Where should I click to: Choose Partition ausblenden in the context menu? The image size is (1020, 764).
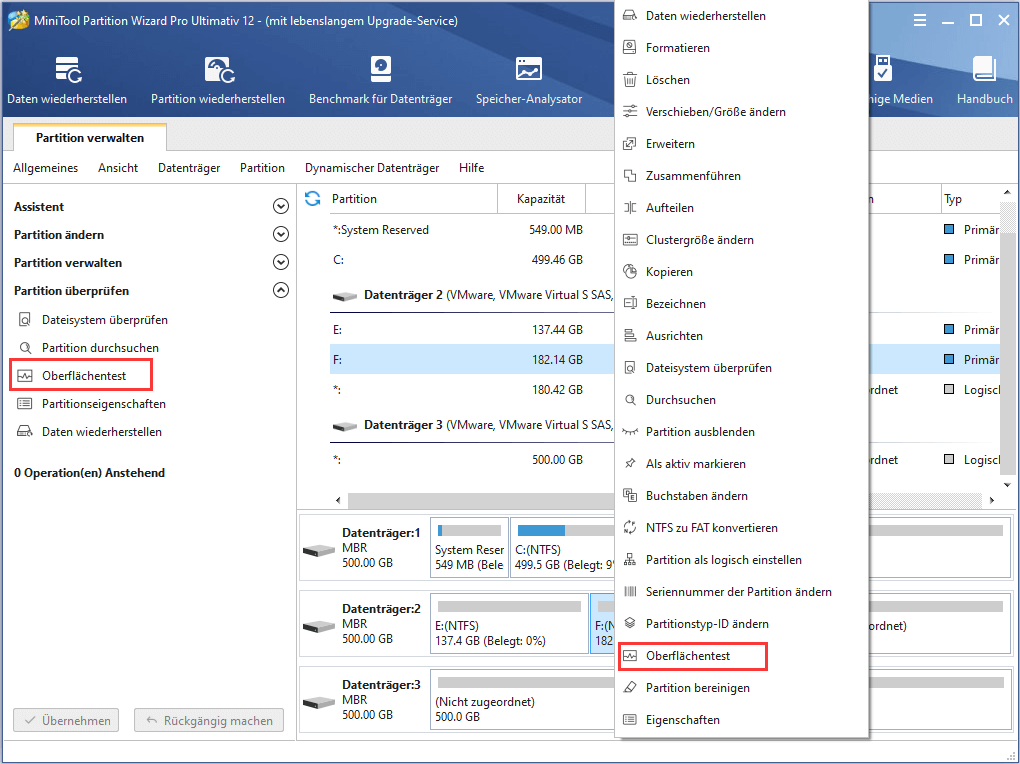[700, 431]
